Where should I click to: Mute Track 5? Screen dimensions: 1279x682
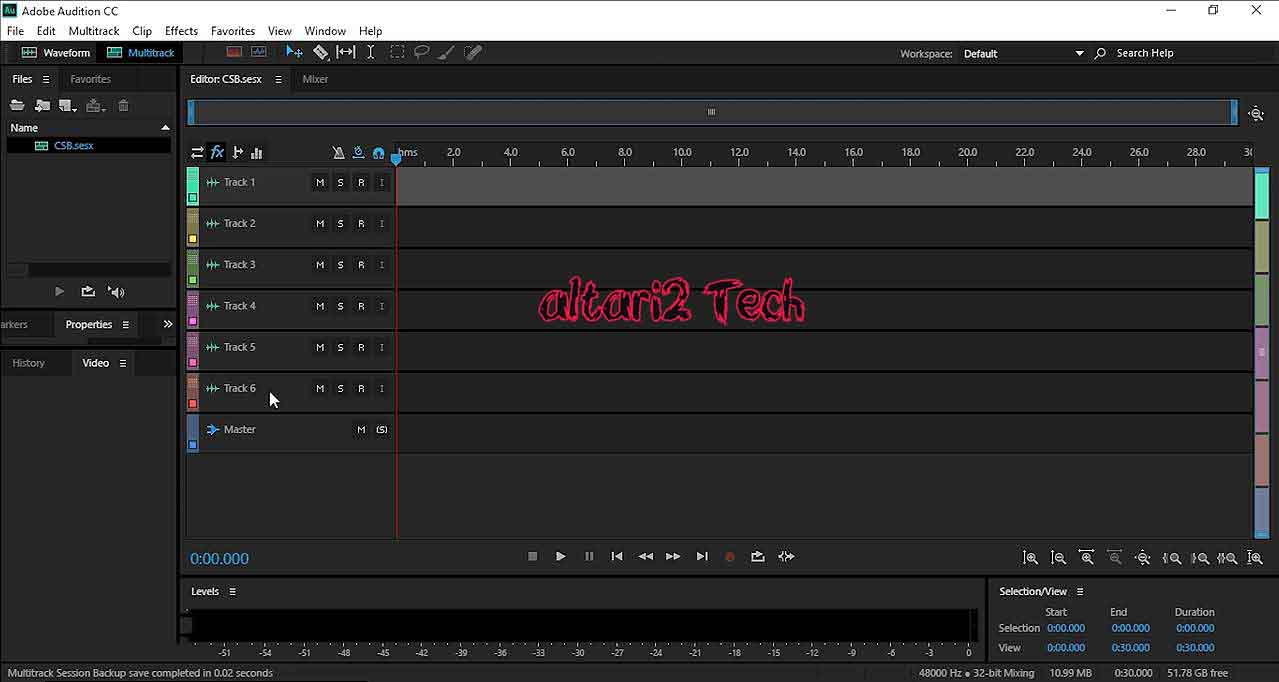320,347
